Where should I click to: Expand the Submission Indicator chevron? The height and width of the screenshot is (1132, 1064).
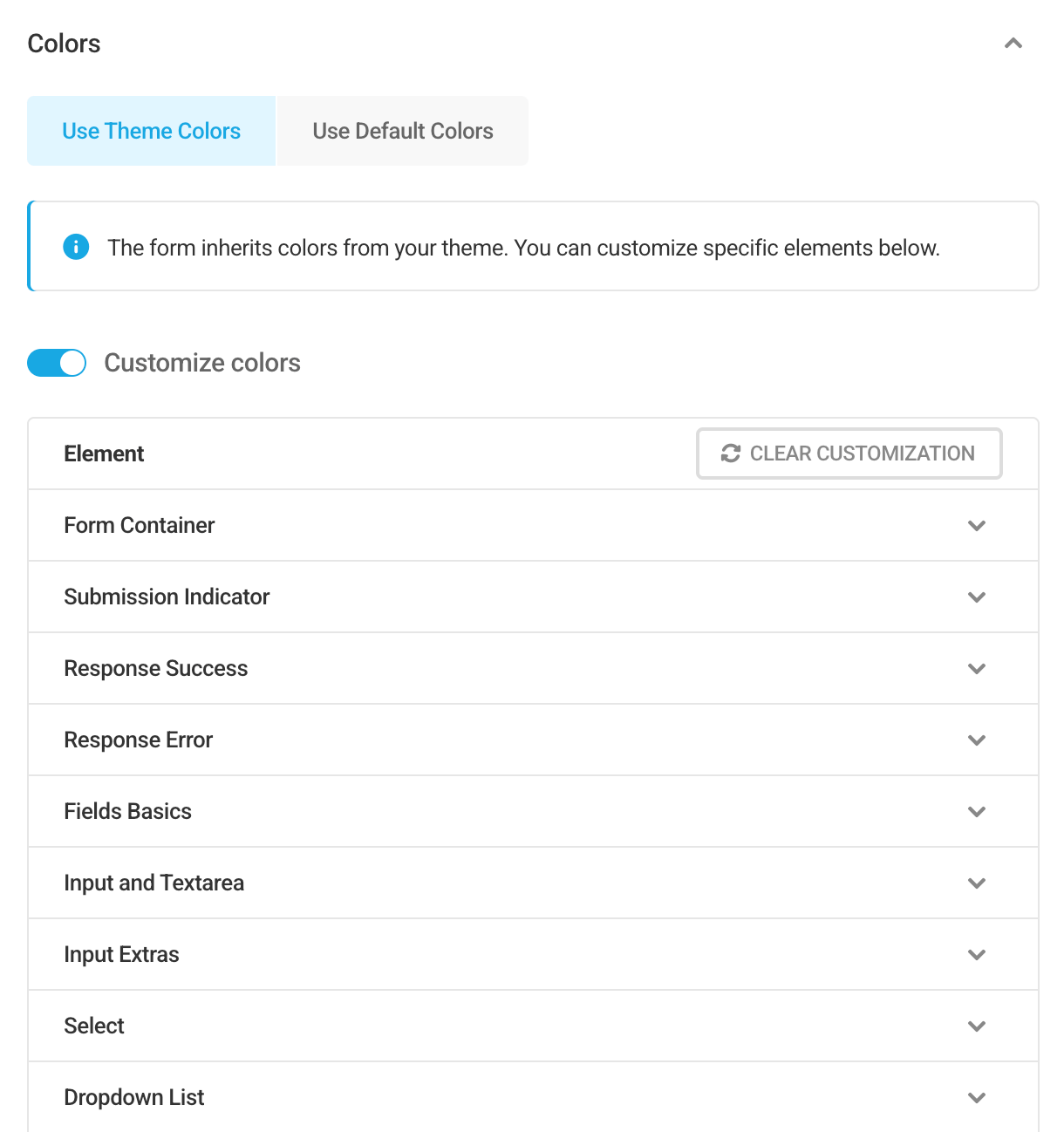[976, 597]
